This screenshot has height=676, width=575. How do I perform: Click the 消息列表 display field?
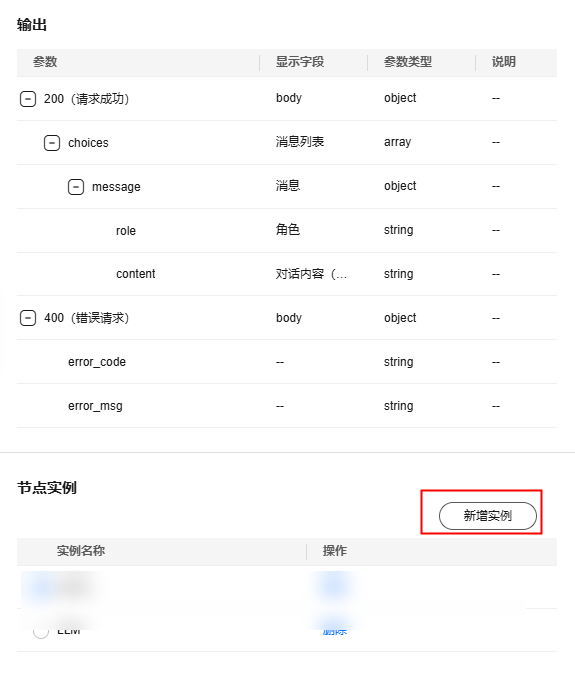click(x=300, y=142)
